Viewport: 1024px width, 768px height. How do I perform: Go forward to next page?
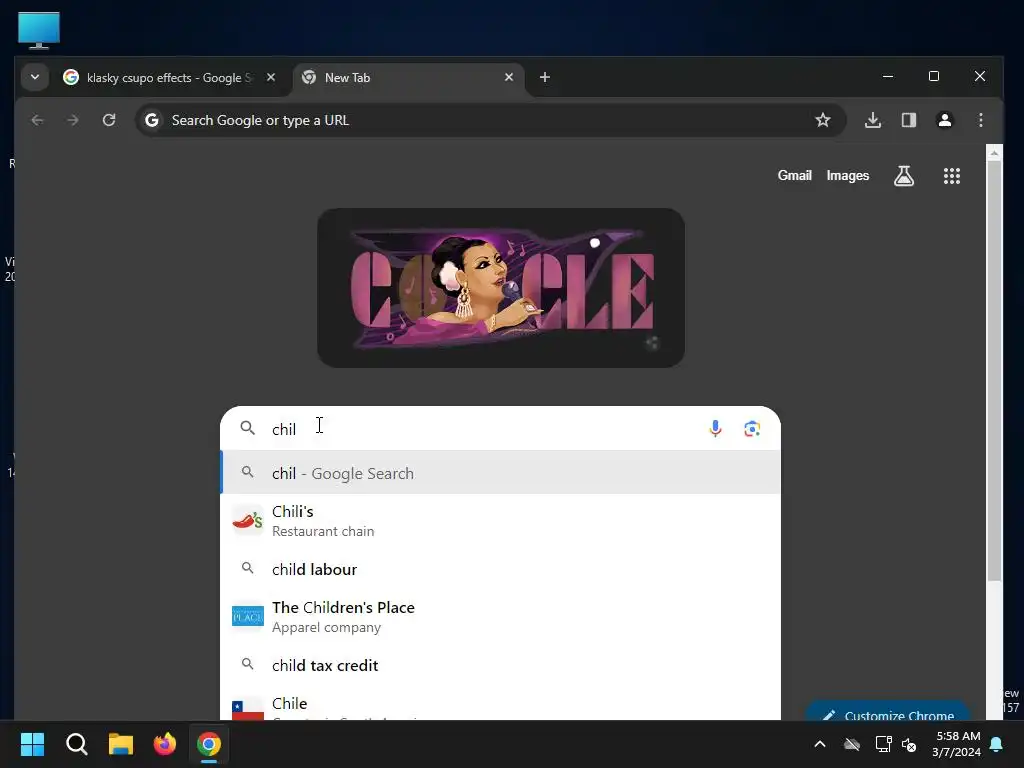coord(72,120)
